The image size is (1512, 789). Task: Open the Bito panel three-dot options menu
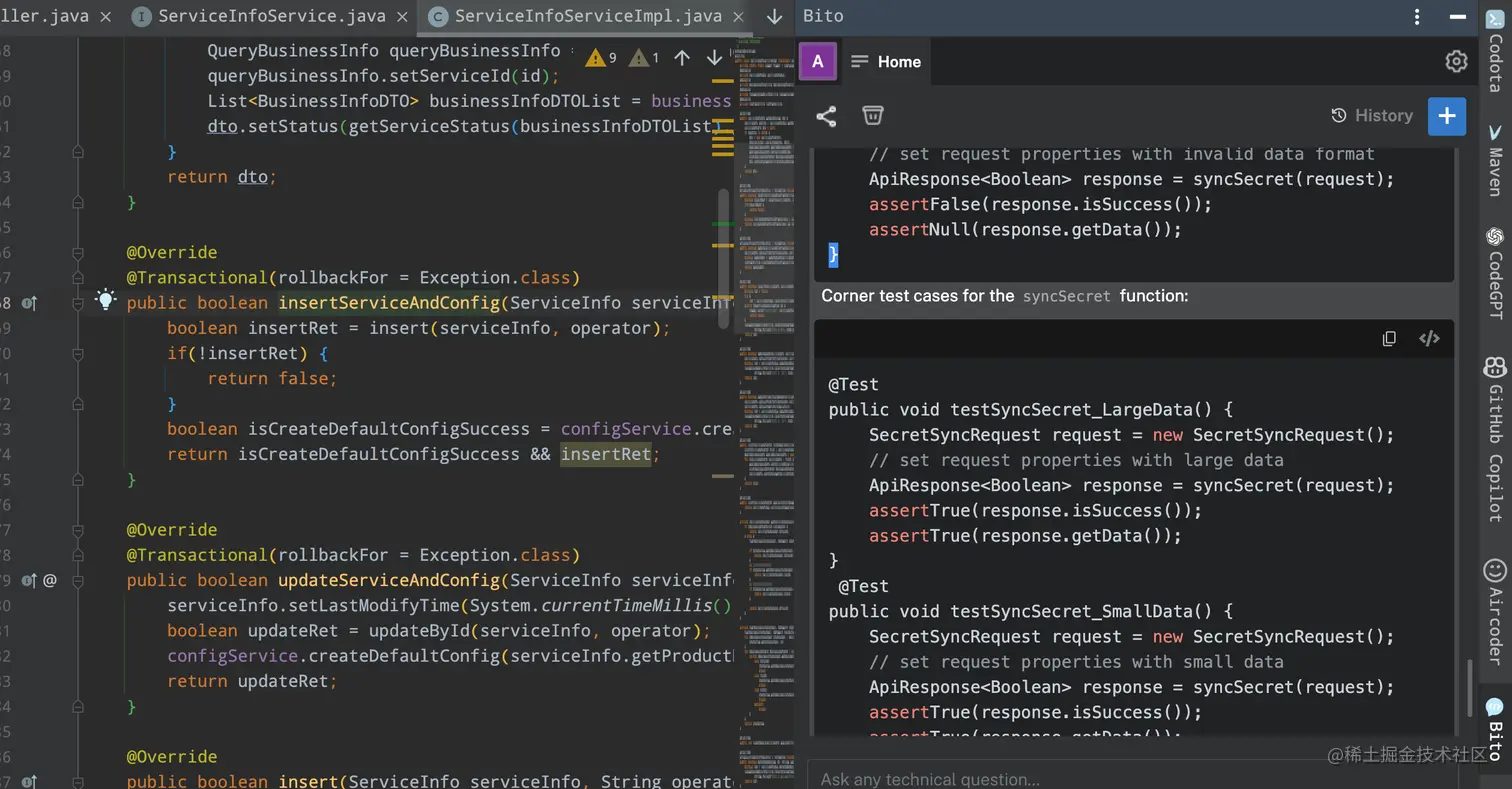tap(1417, 17)
